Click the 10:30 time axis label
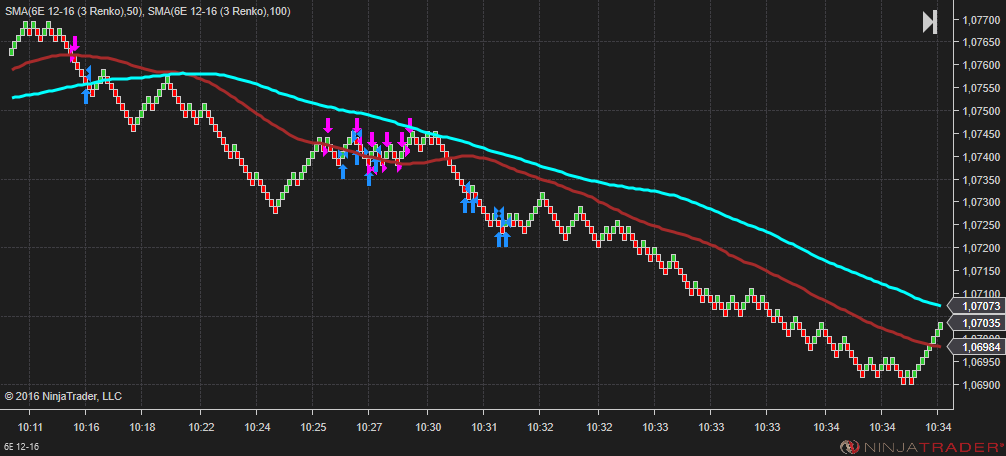 (x=428, y=427)
